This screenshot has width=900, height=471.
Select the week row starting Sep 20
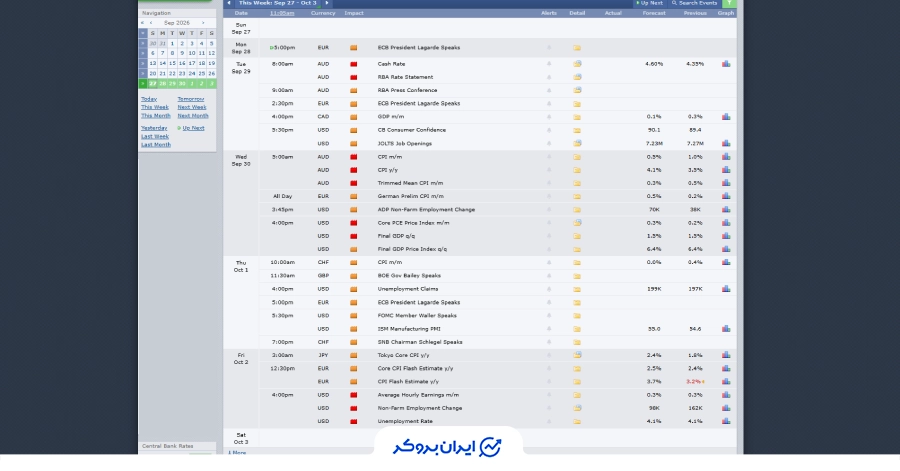point(143,73)
